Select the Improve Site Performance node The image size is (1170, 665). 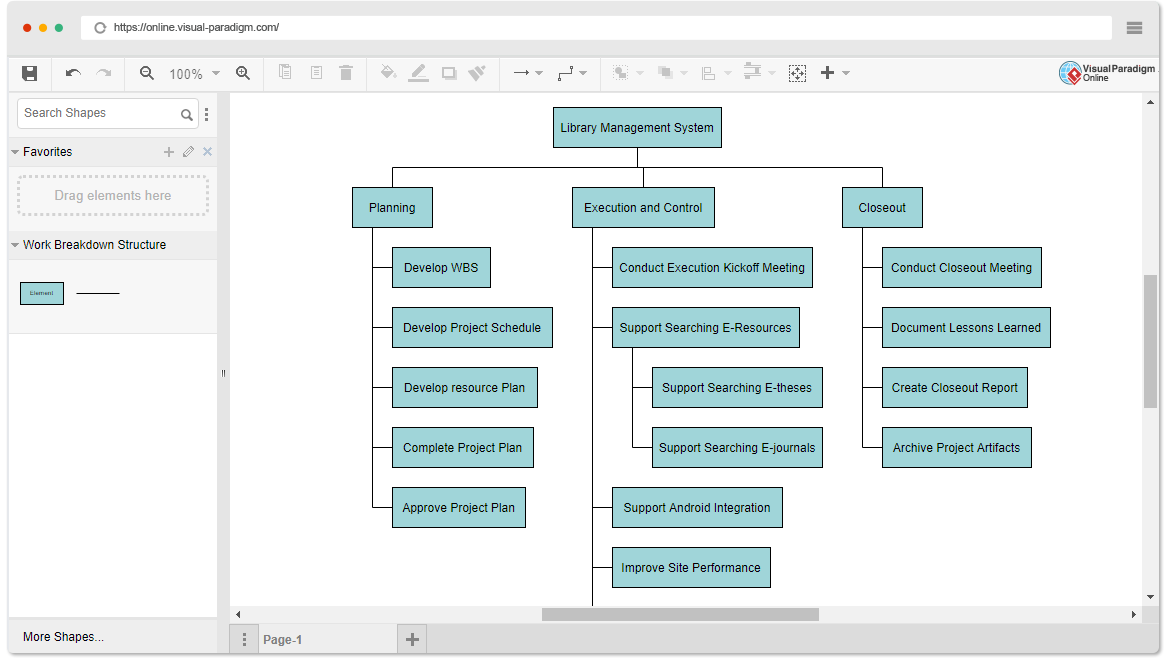click(691, 567)
